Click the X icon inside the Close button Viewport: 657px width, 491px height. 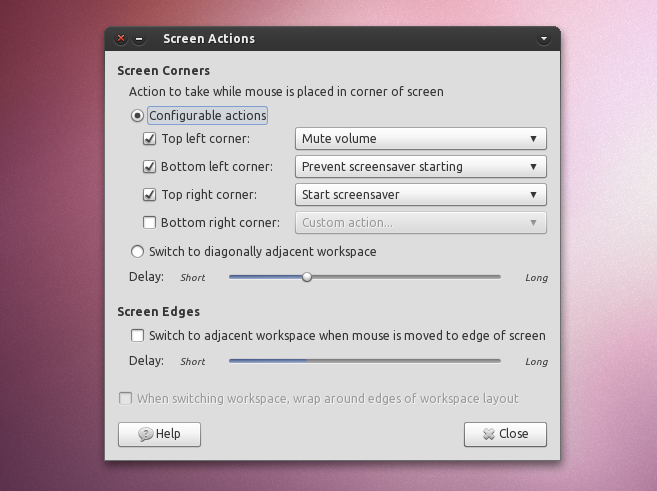(x=489, y=434)
